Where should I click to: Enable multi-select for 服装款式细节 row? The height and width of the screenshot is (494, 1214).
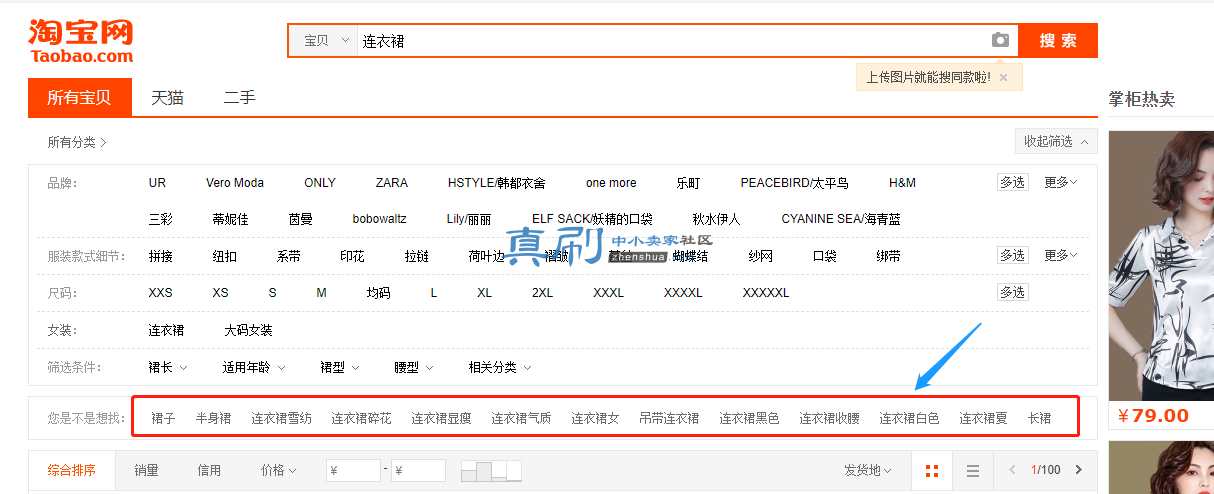(x=1012, y=255)
